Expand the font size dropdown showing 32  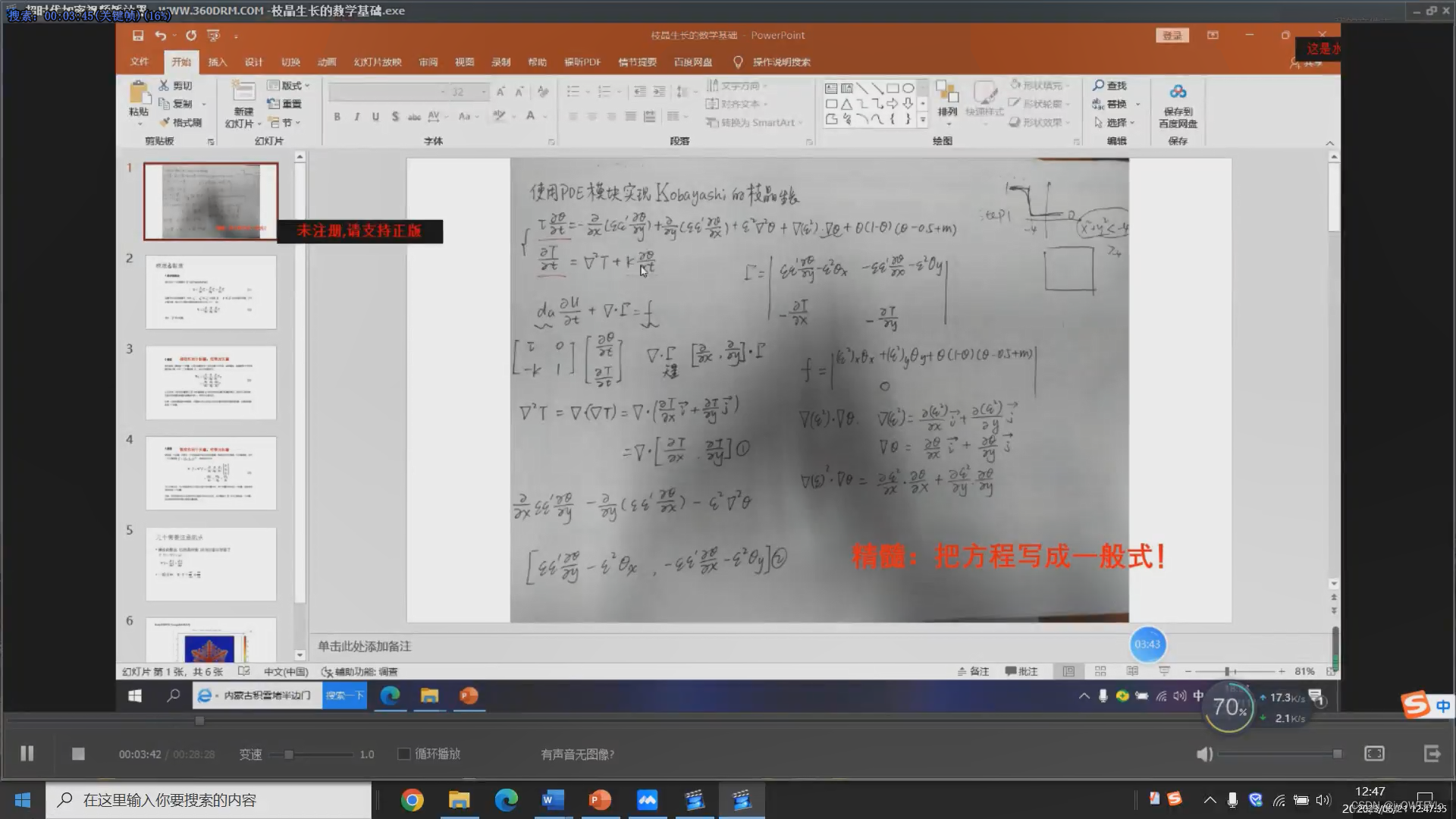click(x=484, y=92)
